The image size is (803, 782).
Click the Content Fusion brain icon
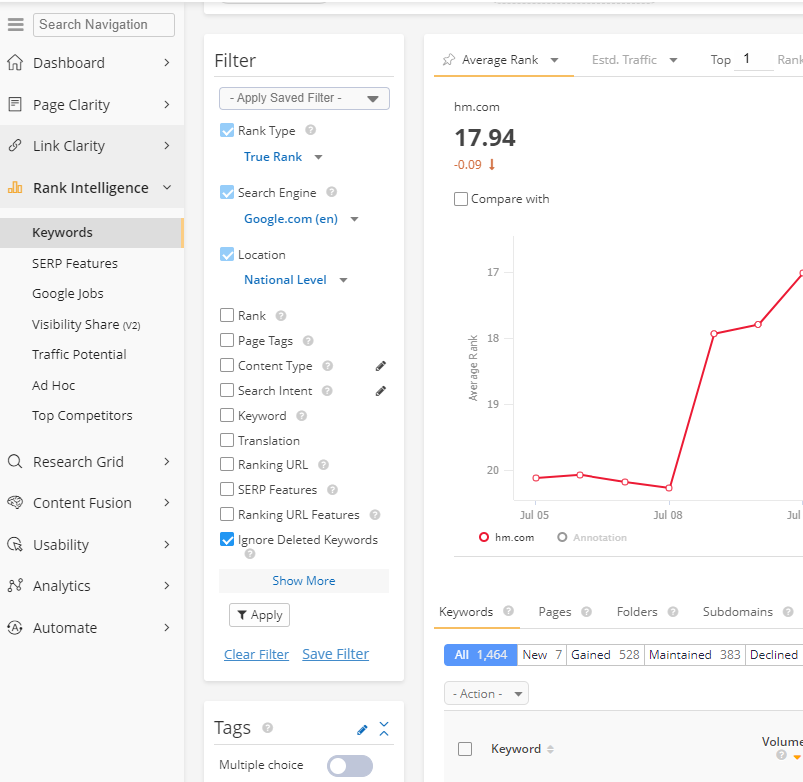pyautogui.click(x=15, y=503)
